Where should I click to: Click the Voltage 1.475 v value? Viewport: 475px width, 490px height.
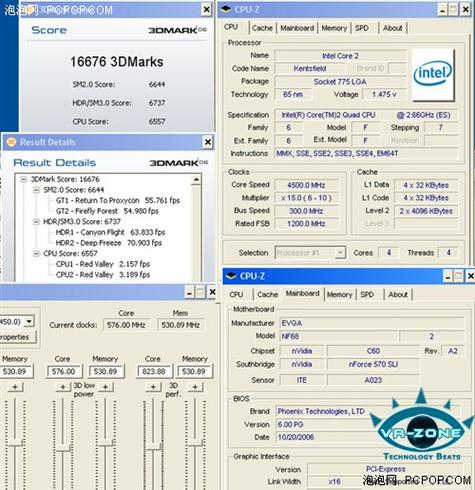point(384,94)
